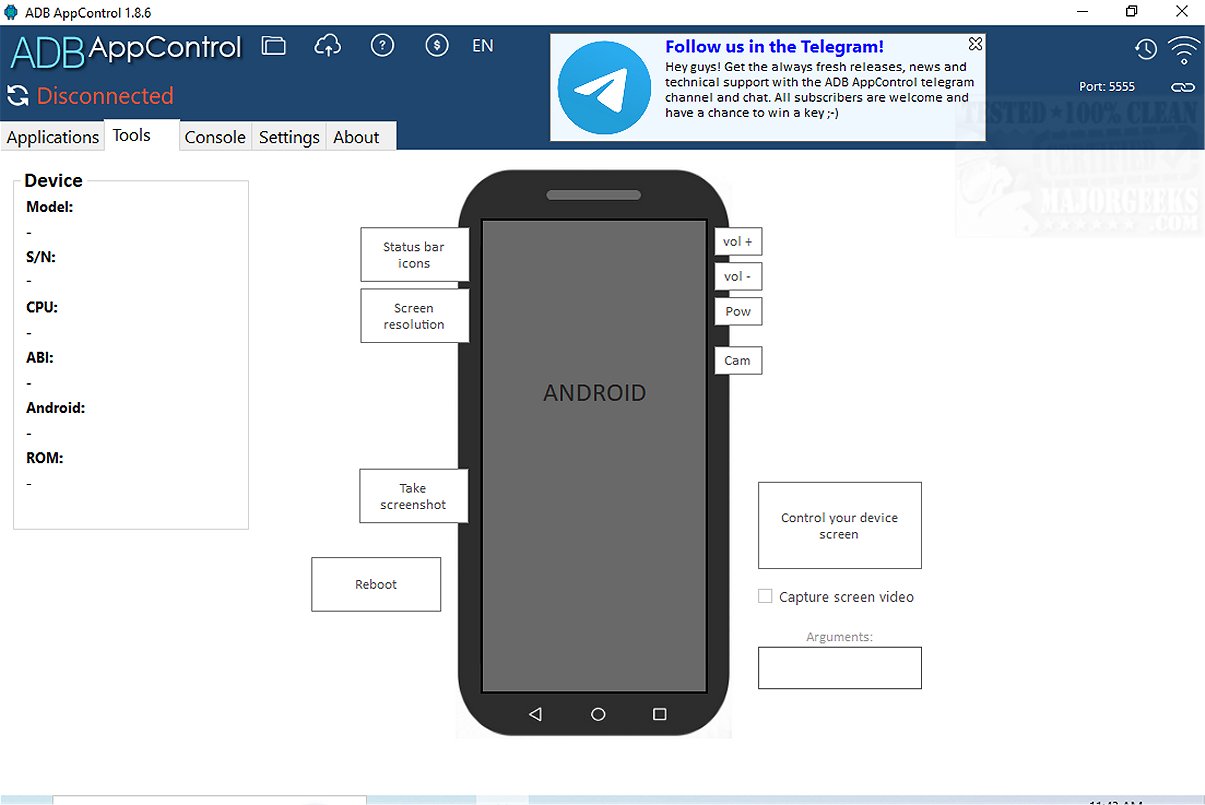Click the ABI: label
1205x805 pixels.
tap(40, 357)
